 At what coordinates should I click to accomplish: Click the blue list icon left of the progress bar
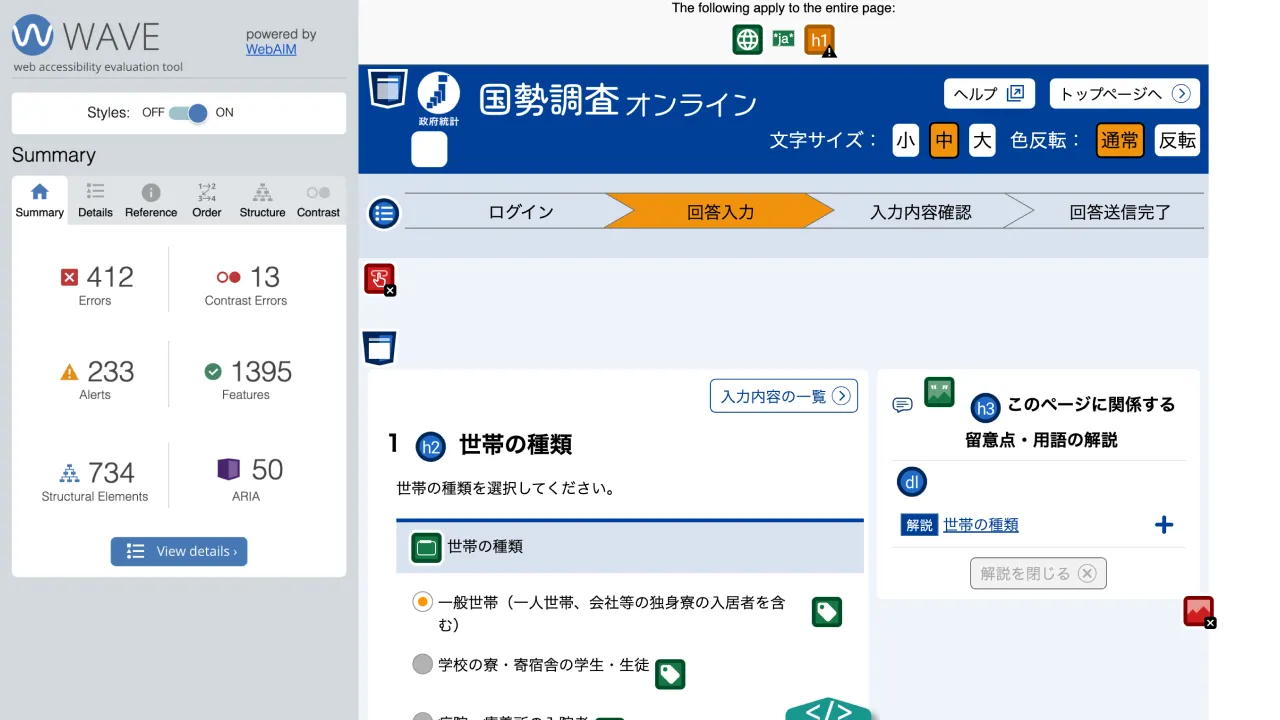coord(383,213)
